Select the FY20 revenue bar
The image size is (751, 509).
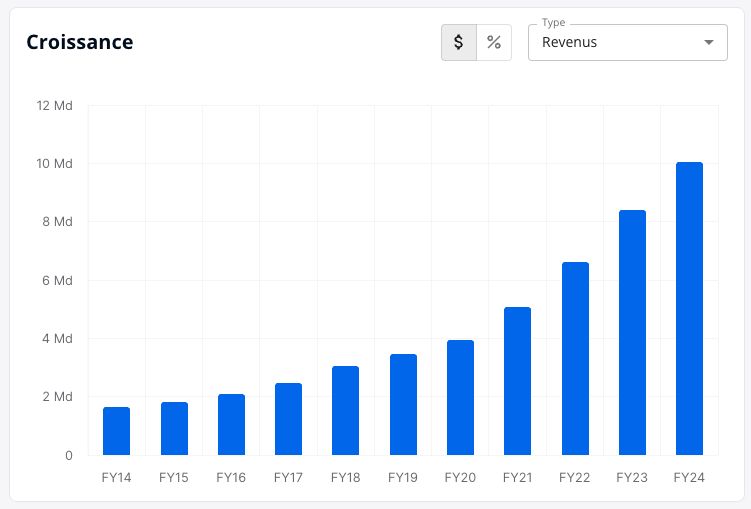click(460, 397)
